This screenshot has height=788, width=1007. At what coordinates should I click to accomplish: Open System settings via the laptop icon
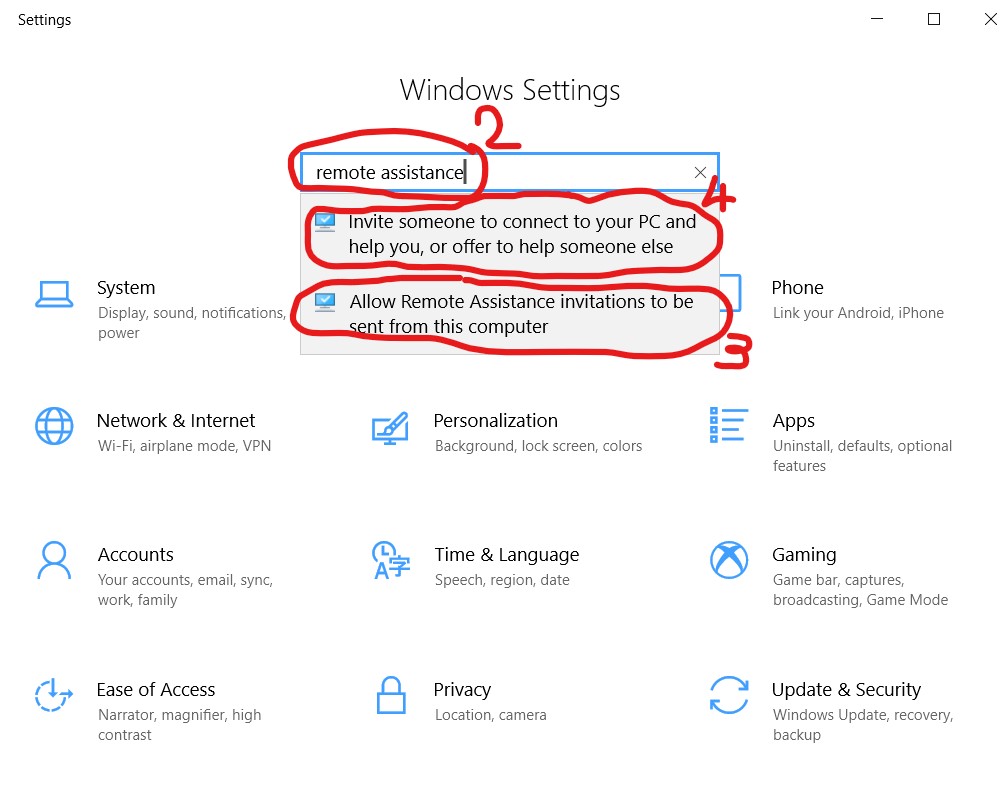pyautogui.click(x=54, y=293)
